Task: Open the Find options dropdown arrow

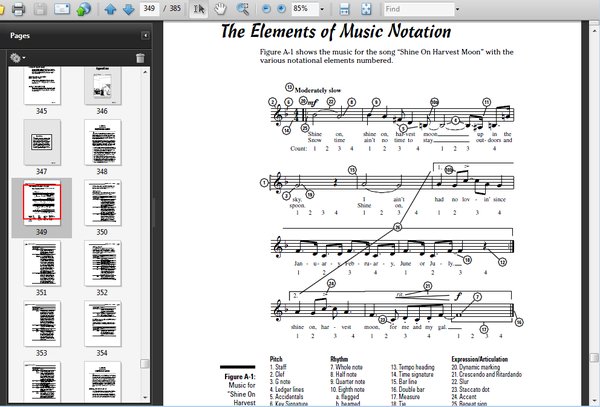Action: point(457,9)
